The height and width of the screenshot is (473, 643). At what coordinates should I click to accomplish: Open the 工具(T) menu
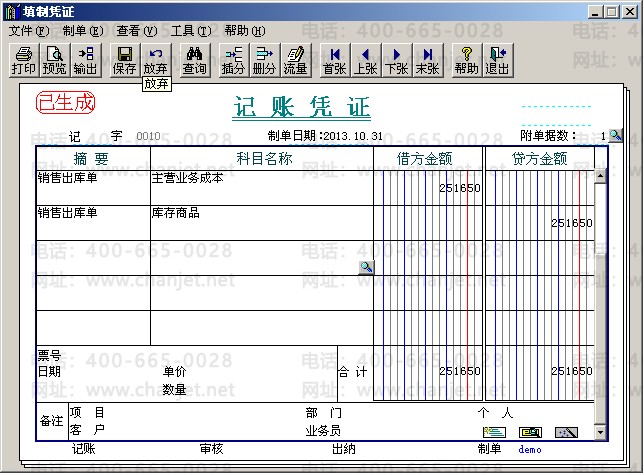pyautogui.click(x=191, y=31)
